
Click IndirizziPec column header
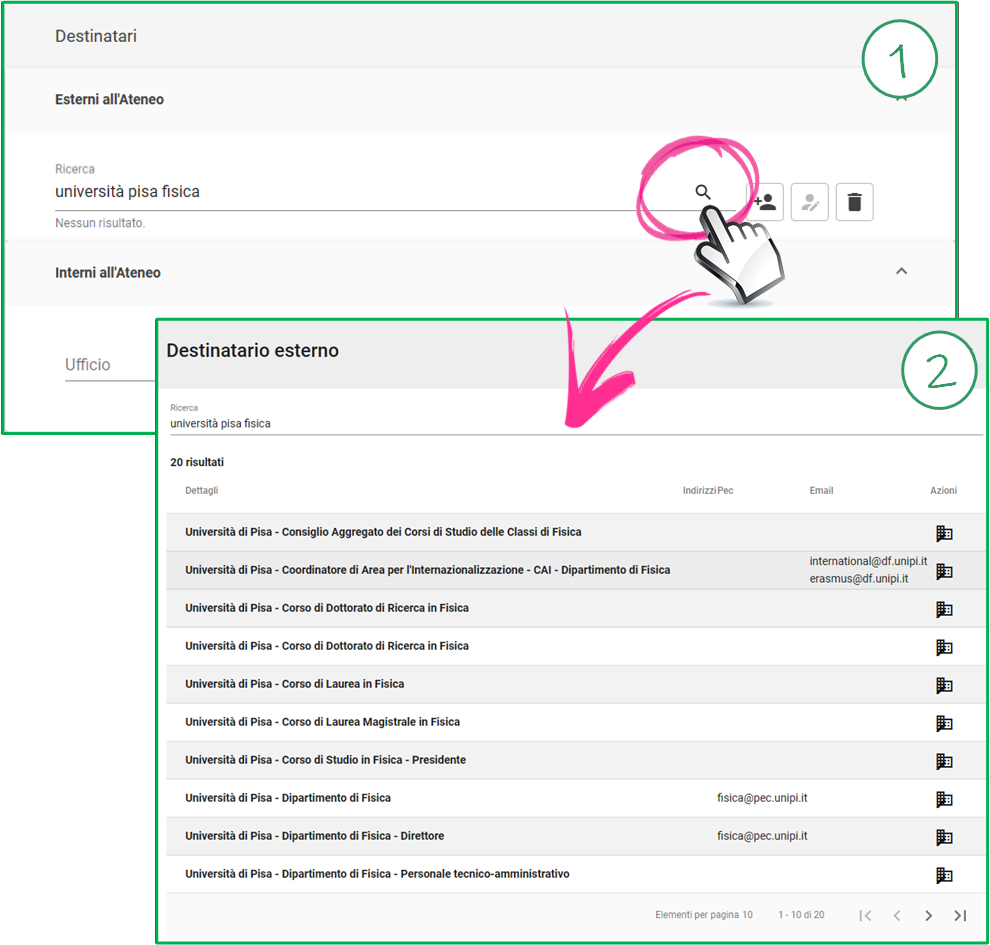[x=708, y=490]
